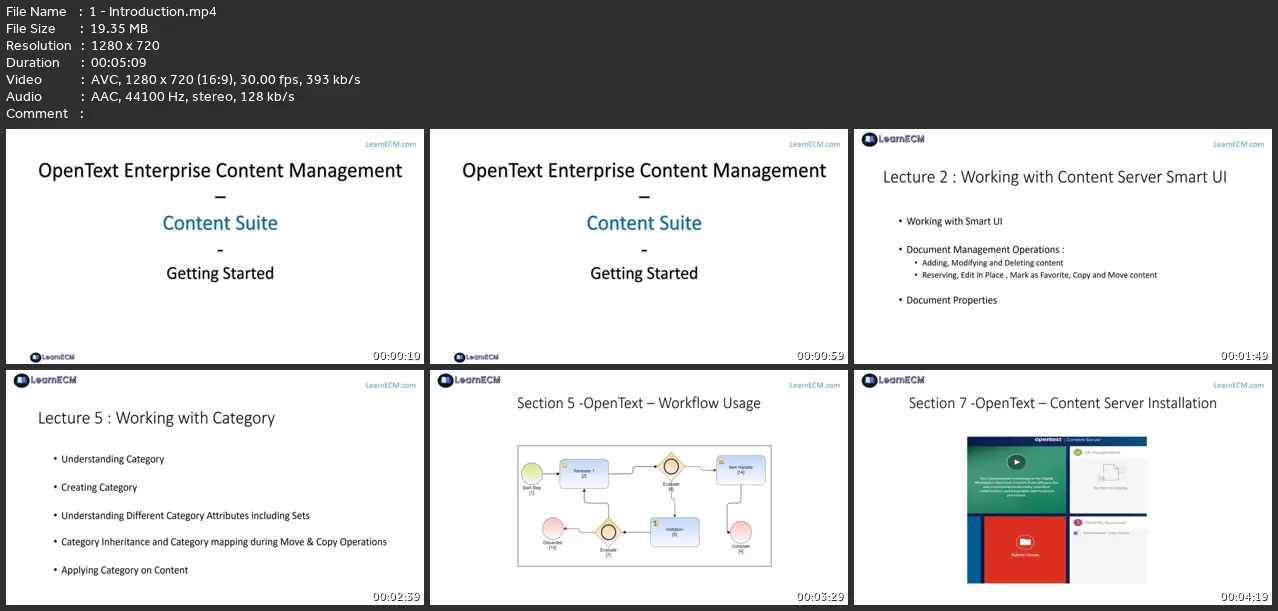
Task: Click the 'Applying Category on Content' bullet
Action: point(125,570)
